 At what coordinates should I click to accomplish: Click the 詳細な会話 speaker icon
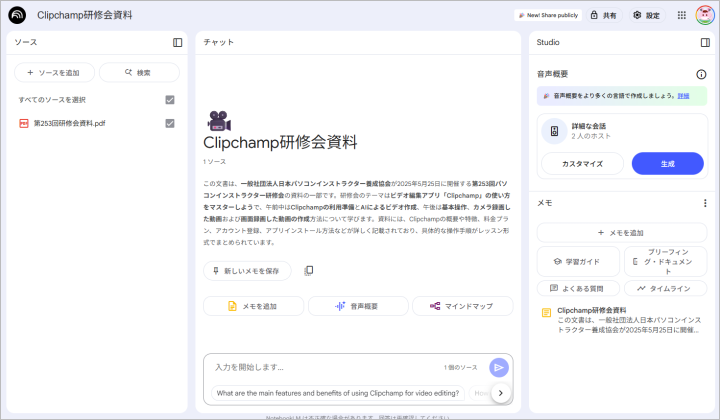[x=554, y=131]
